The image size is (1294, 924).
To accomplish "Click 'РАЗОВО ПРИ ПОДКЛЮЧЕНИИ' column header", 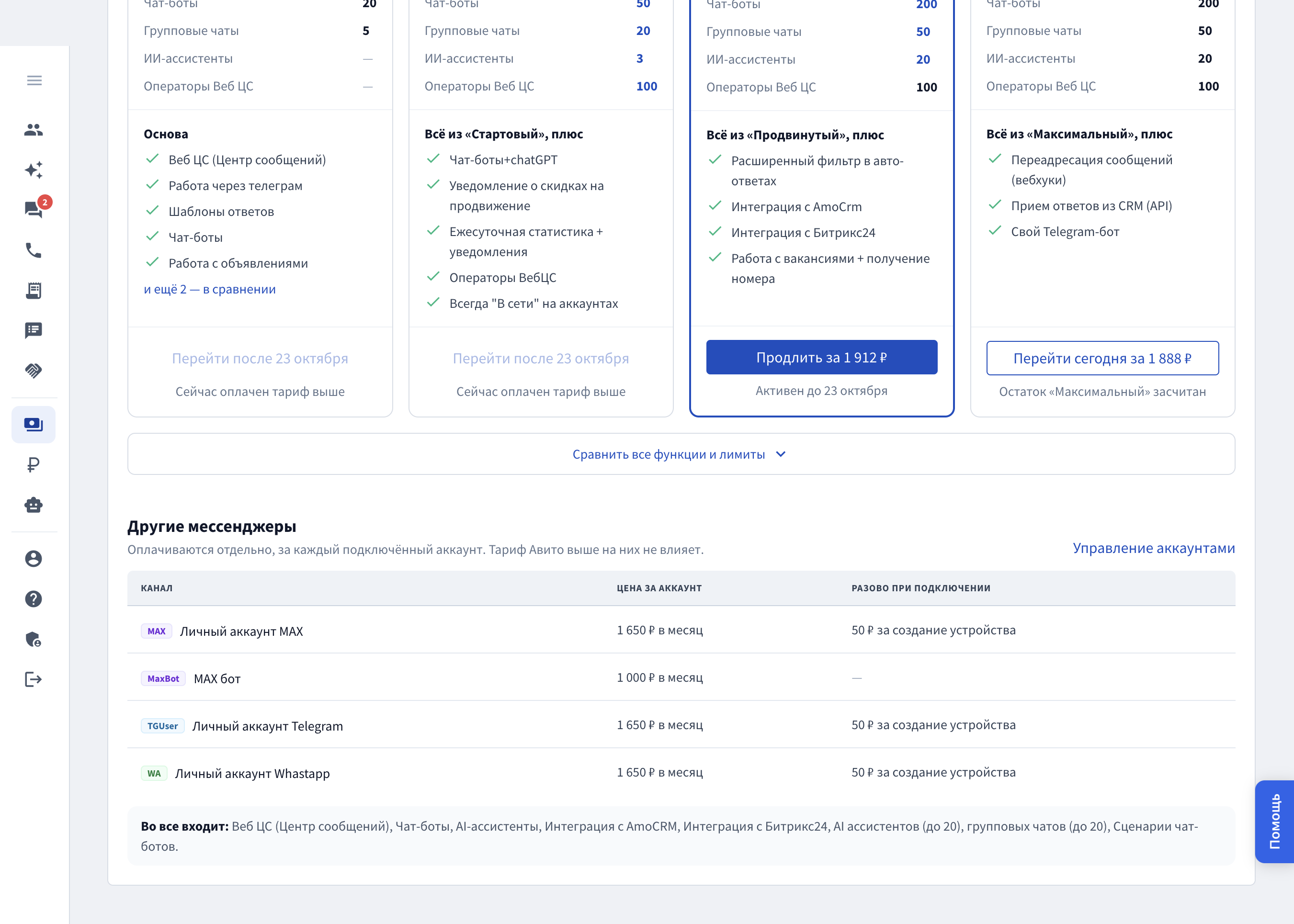I will 921,588.
